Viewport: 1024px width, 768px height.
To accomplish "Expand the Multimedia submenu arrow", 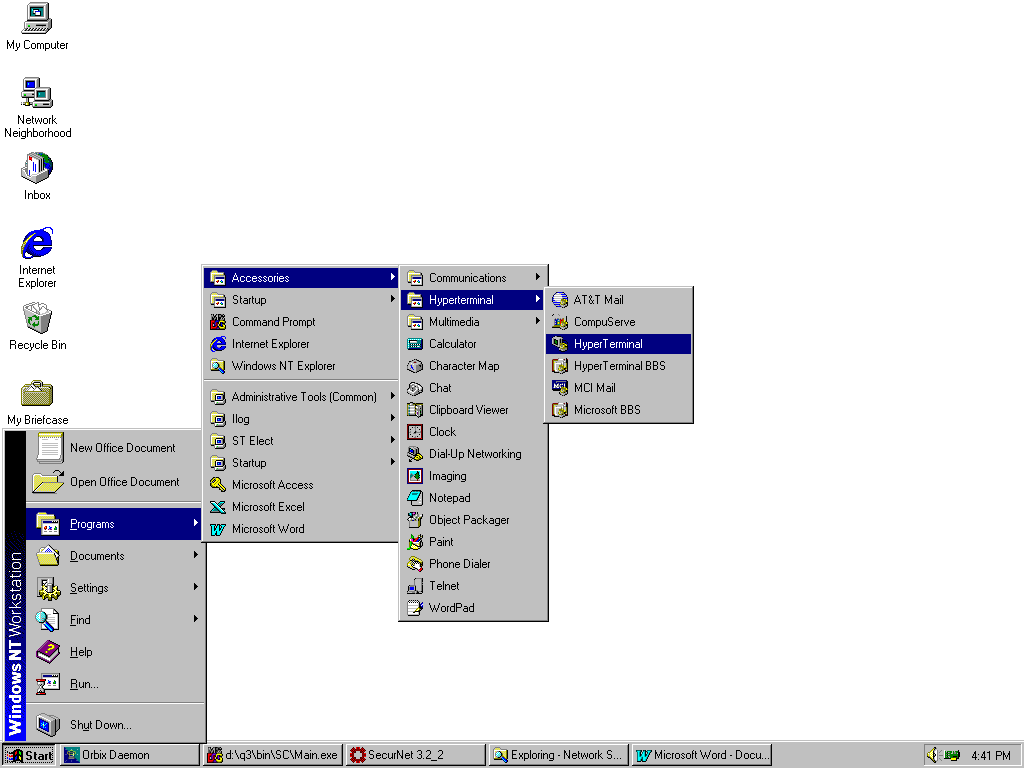I will (537, 321).
